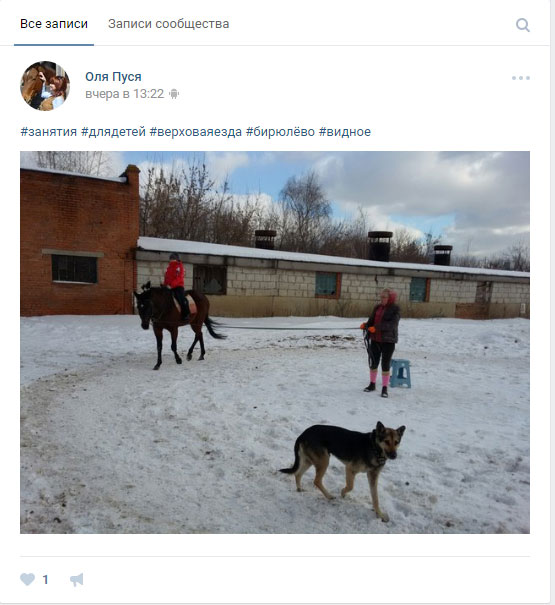This screenshot has height=605, width=555.
Task: Follow the #длядетей hashtag
Action: 113,132
